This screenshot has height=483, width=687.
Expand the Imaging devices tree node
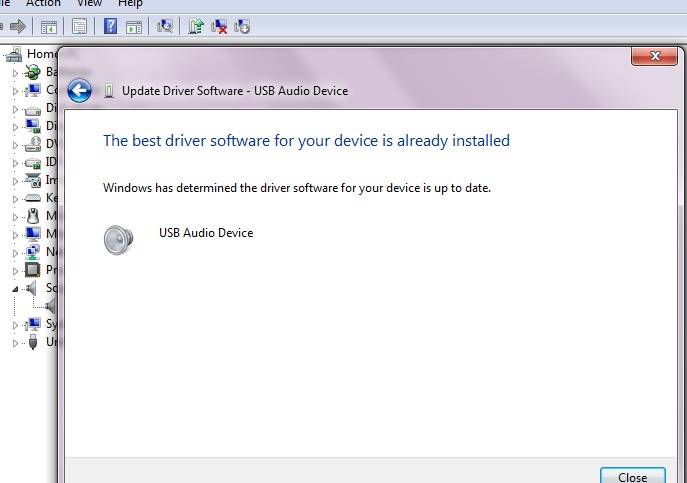coord(15,181)
